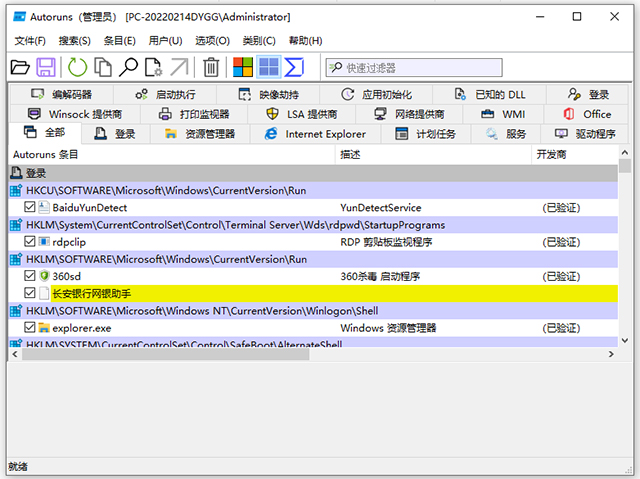Select the HKLM SOFTWARE CurrentVersion\Run key row

[313, 259]
